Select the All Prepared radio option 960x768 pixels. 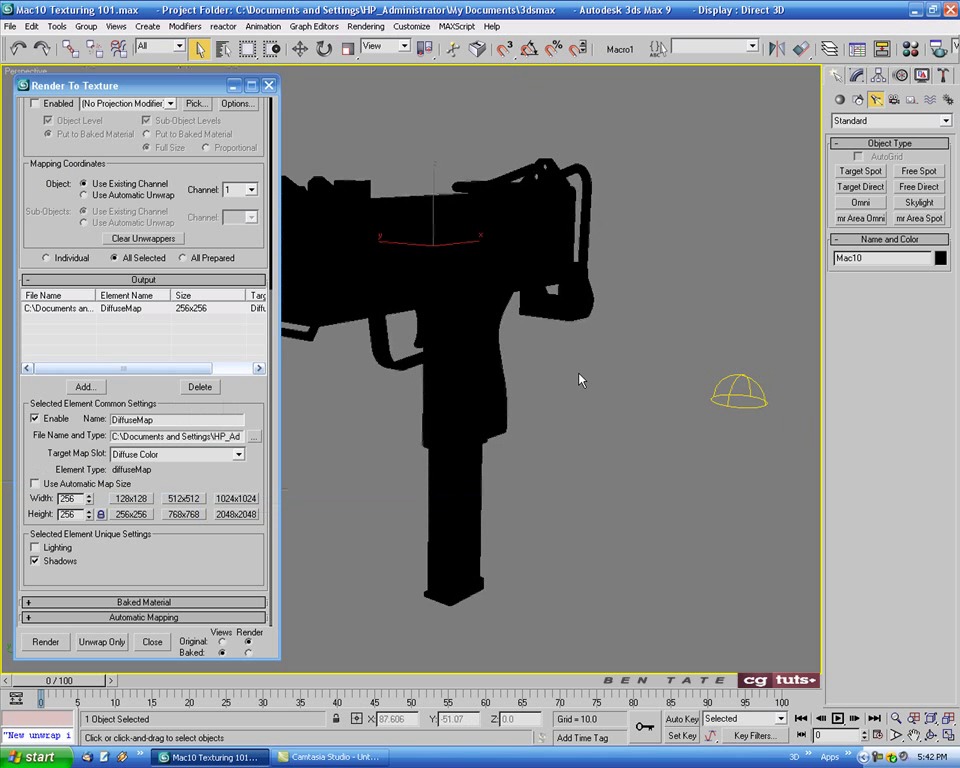pos(182,258)
